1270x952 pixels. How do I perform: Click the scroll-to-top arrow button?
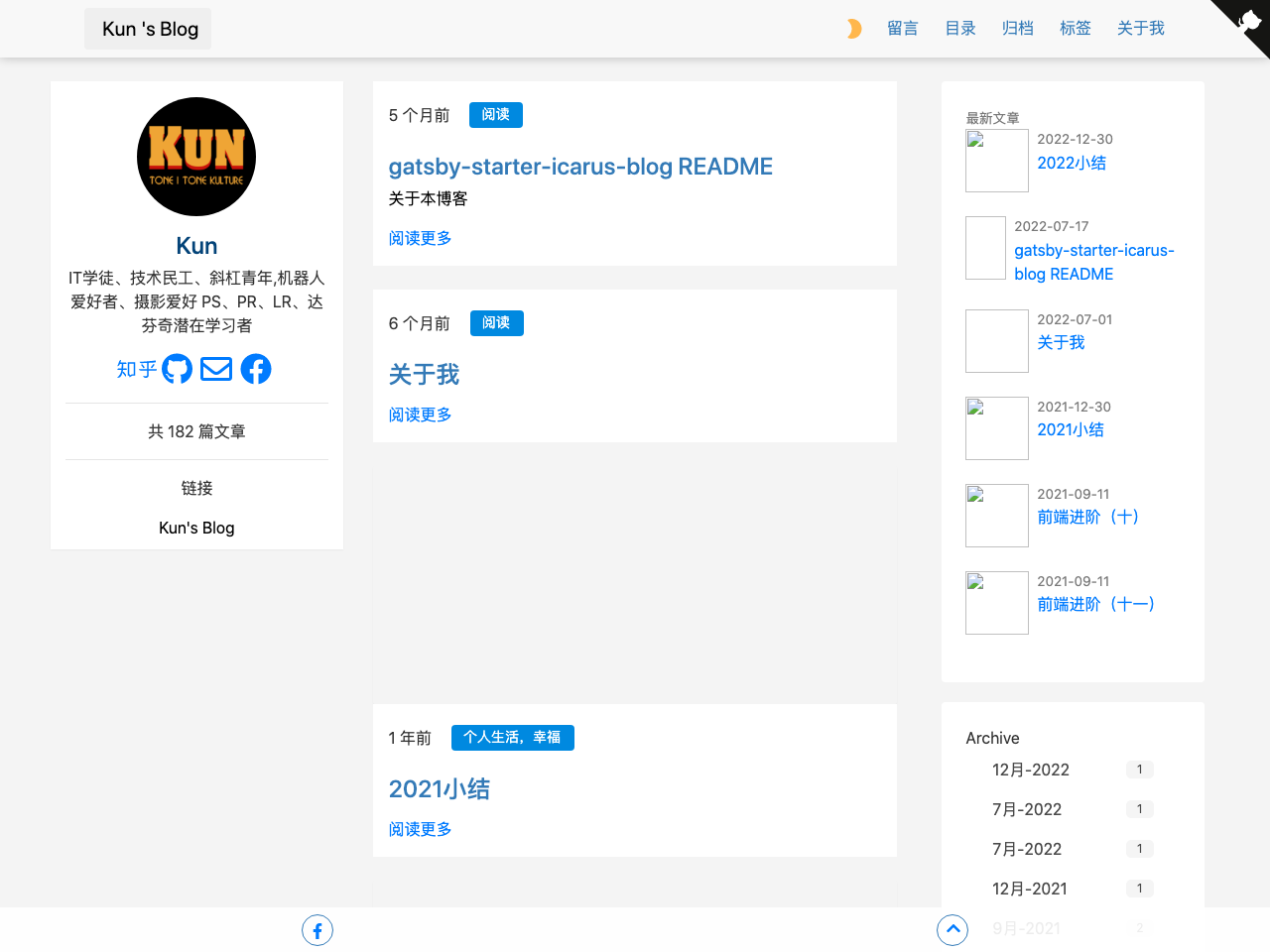pyautogui.click(x=952, y=930)
